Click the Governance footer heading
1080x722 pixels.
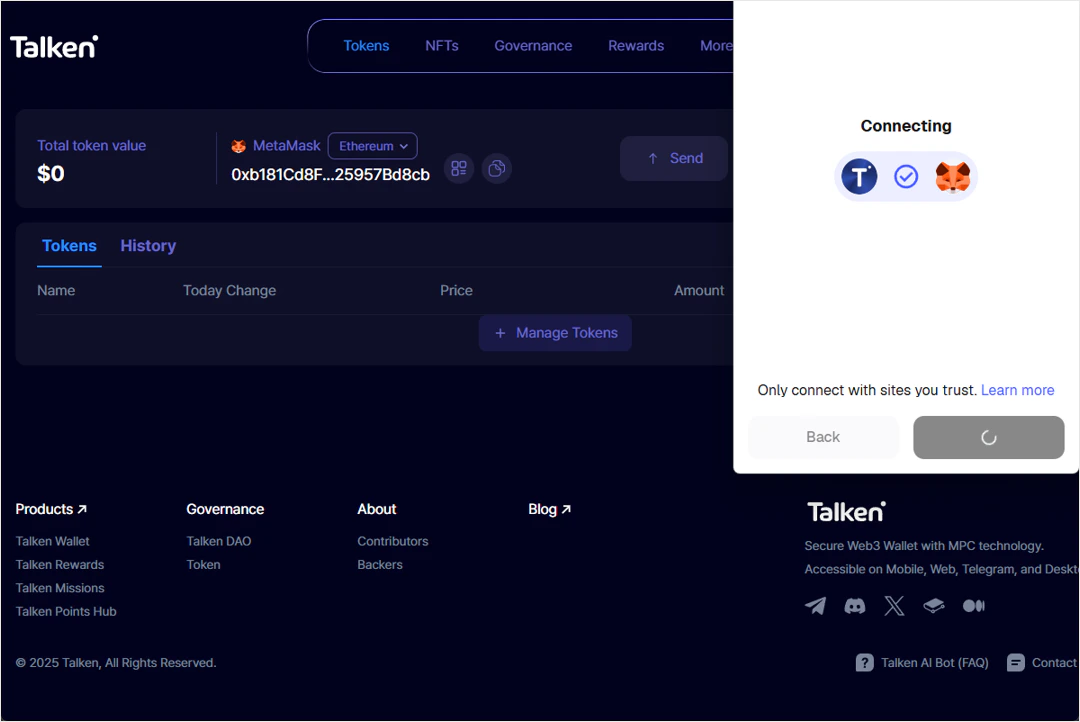(x=225, y=509)
